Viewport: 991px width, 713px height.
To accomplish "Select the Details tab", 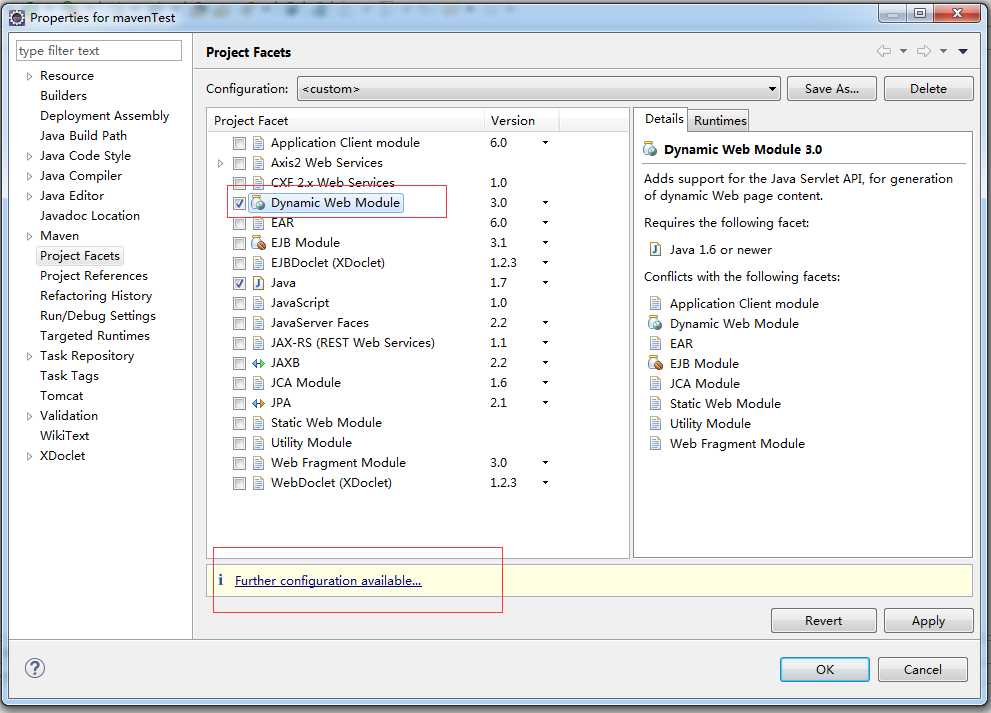I will 663,119.
